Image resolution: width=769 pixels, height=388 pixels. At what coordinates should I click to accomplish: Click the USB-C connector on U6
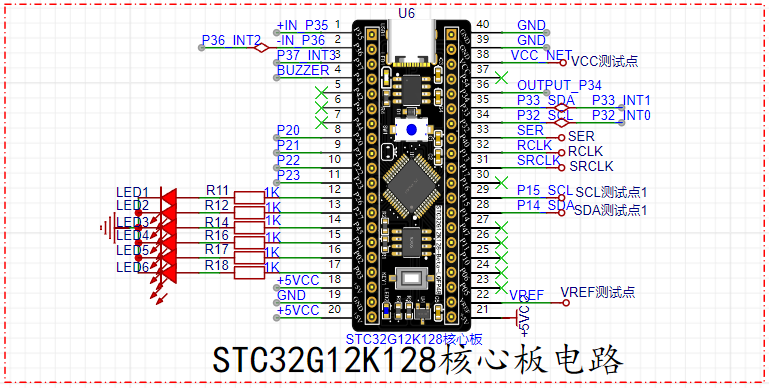click(411, 42)
